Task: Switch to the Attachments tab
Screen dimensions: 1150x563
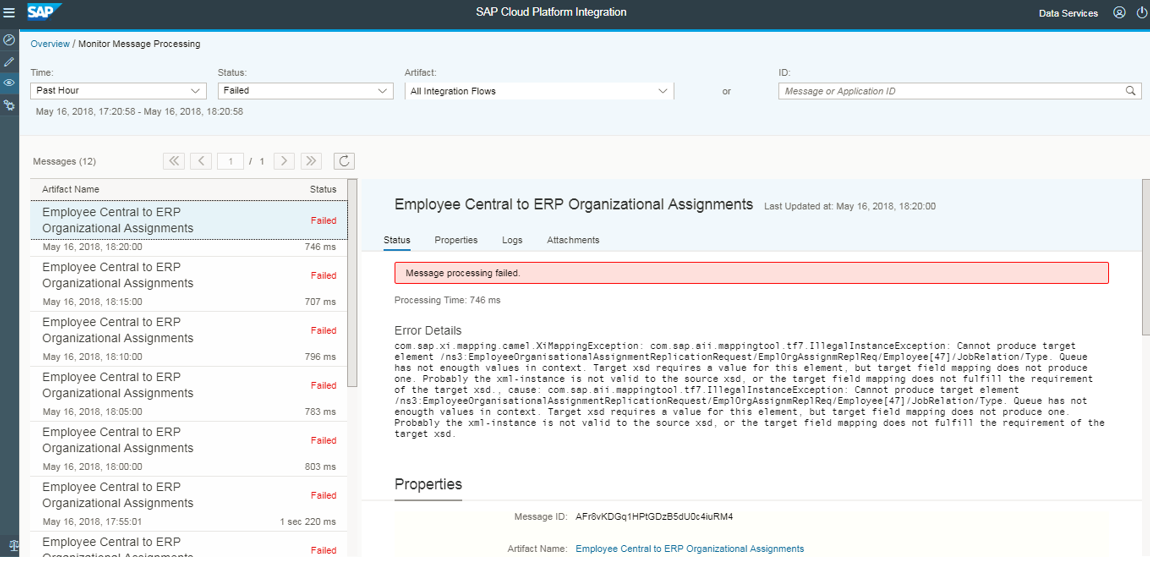Action: pos(573,240)
